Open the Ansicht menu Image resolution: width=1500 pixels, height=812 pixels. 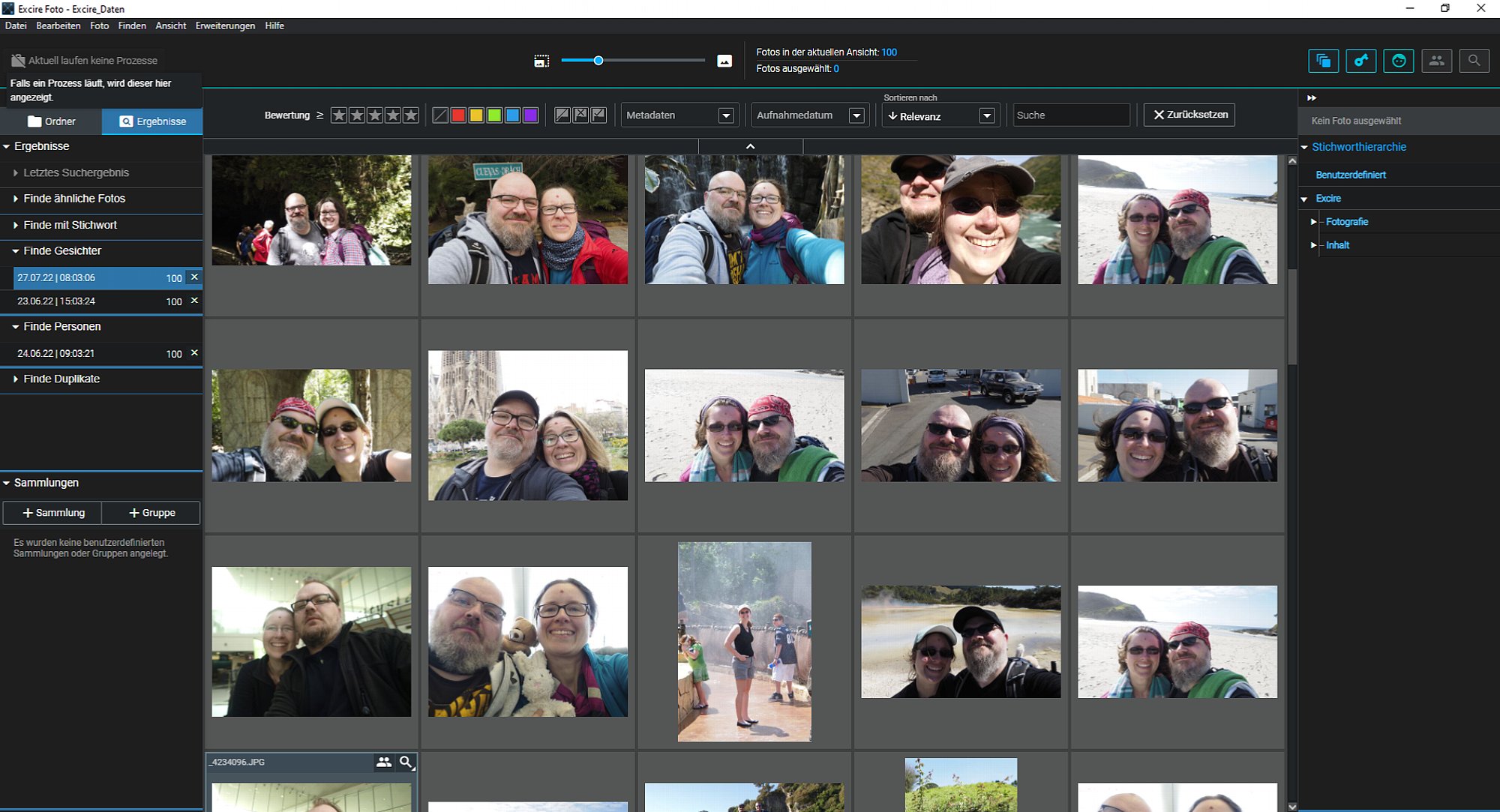[171, 25]
